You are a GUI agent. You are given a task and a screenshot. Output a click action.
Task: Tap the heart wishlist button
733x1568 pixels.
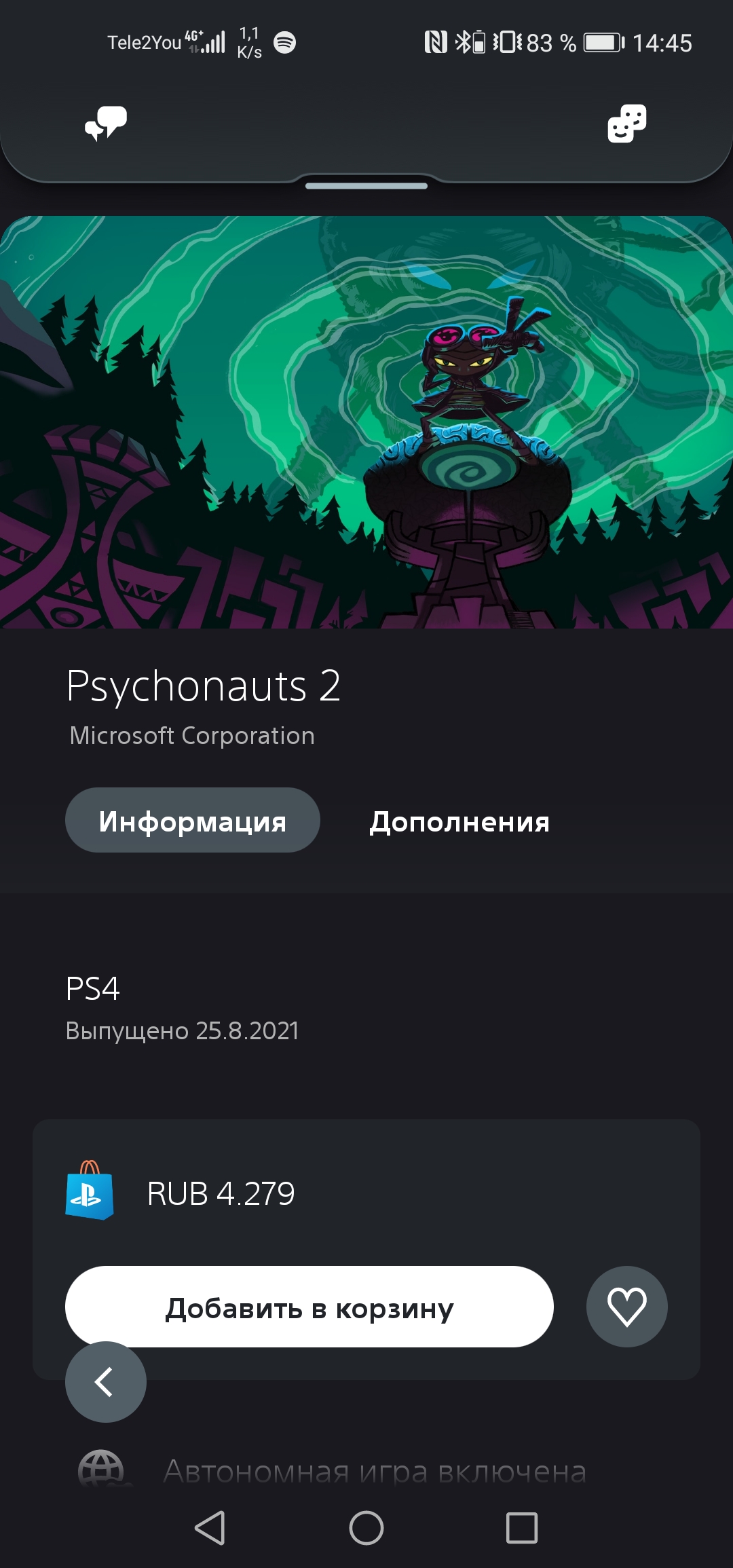point(626,1306)
